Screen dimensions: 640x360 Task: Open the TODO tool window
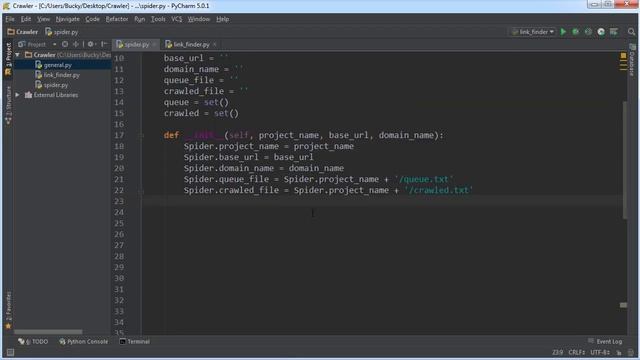tap(33, 342)
